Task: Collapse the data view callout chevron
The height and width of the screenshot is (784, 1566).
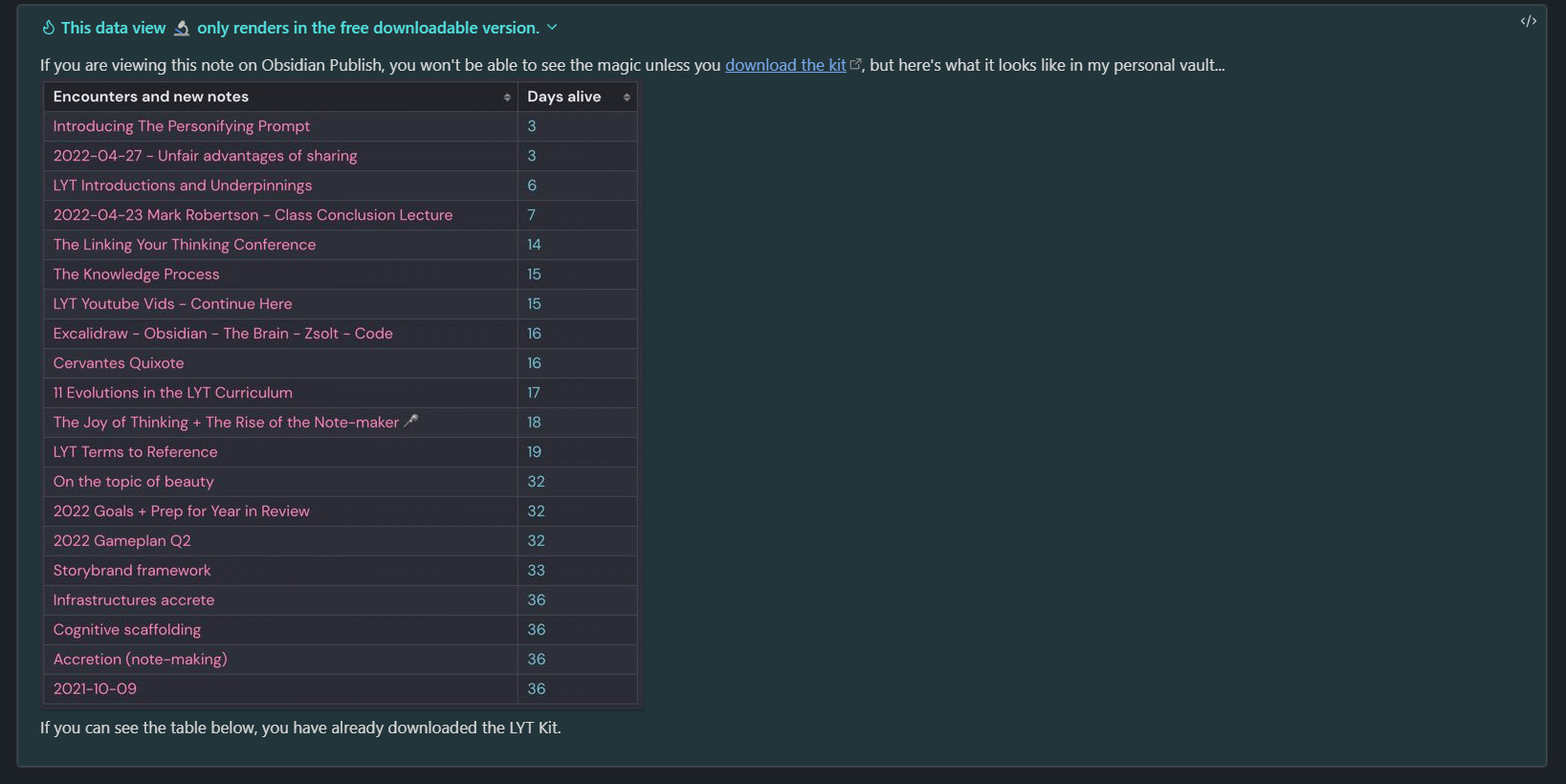Action: [x=552, y=28]
